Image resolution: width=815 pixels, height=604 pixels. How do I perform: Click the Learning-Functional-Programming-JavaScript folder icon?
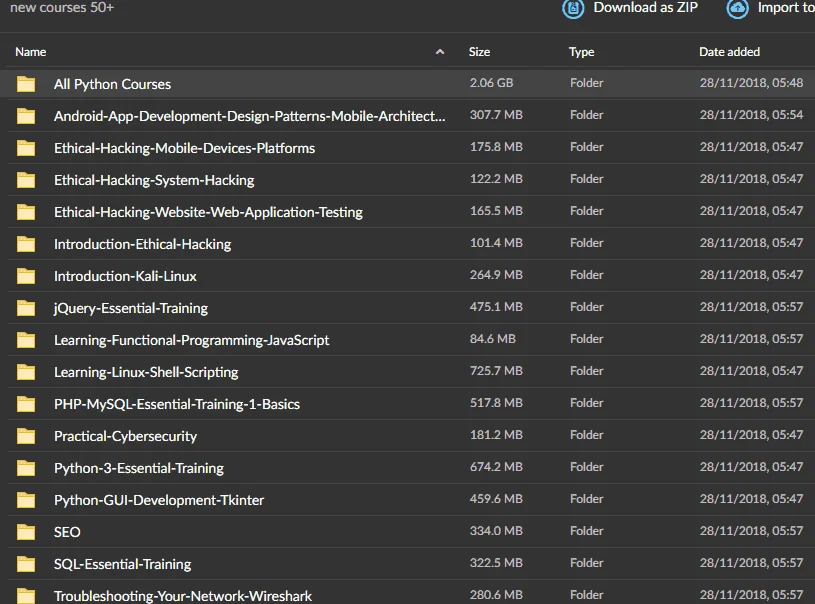[x=26, y=340]
